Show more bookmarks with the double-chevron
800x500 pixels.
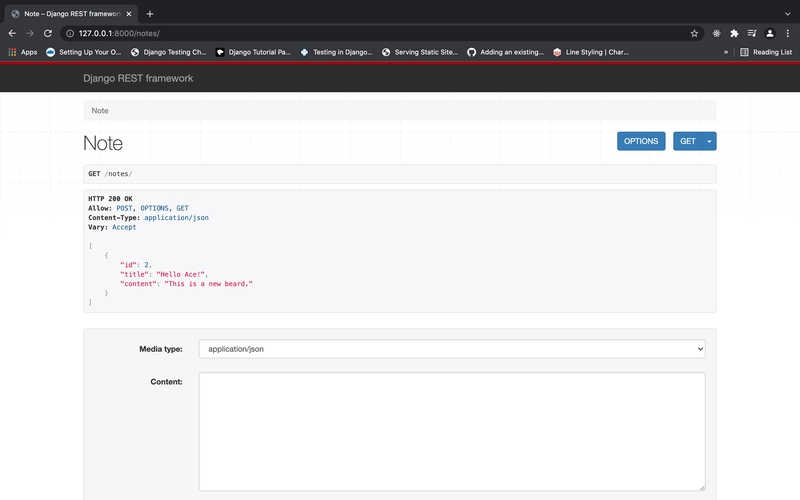pyautogui.click(x=726, y=52)
